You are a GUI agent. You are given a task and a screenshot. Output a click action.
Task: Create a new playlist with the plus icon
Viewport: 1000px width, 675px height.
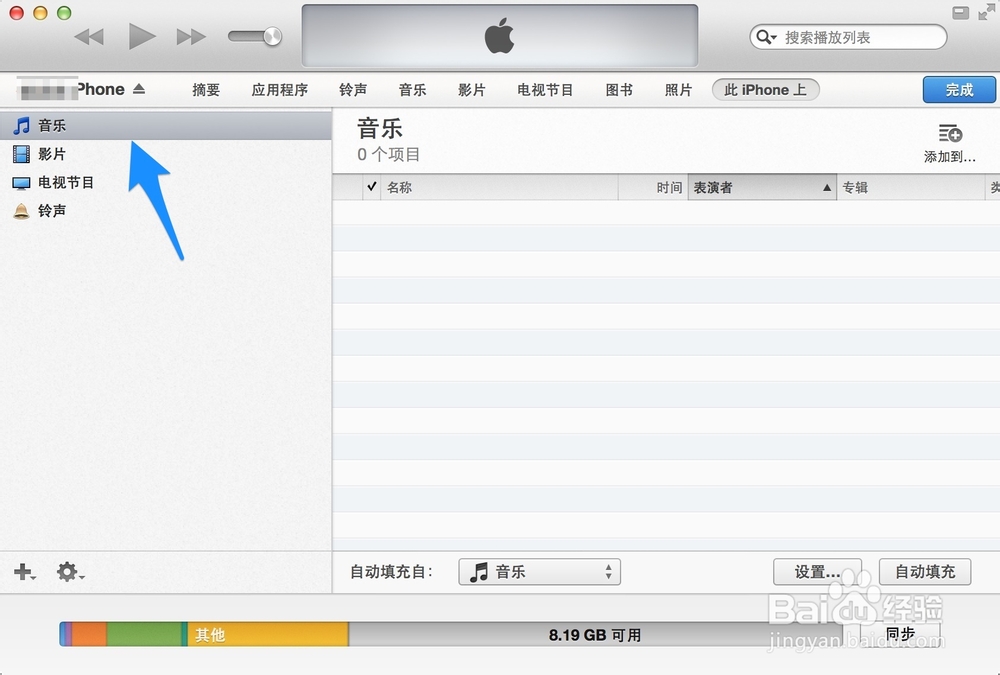(x=21, y=572)
